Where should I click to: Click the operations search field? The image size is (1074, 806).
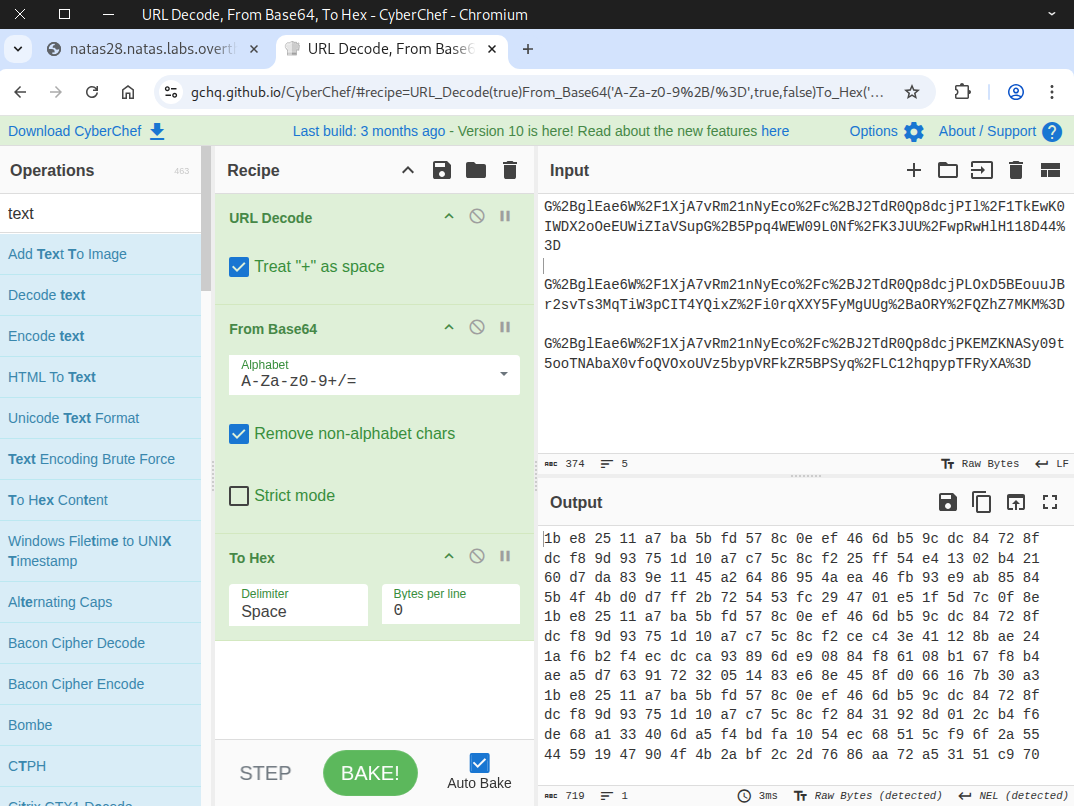pyautogui.click(x=100, y=213)
